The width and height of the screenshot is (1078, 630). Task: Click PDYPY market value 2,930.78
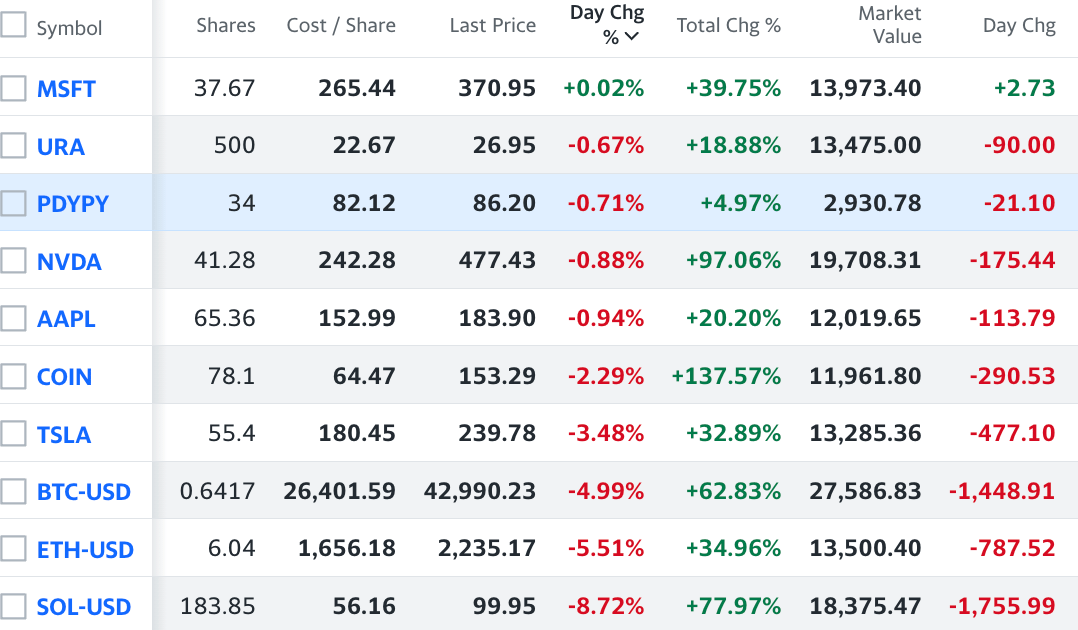[x=872, y=203]
